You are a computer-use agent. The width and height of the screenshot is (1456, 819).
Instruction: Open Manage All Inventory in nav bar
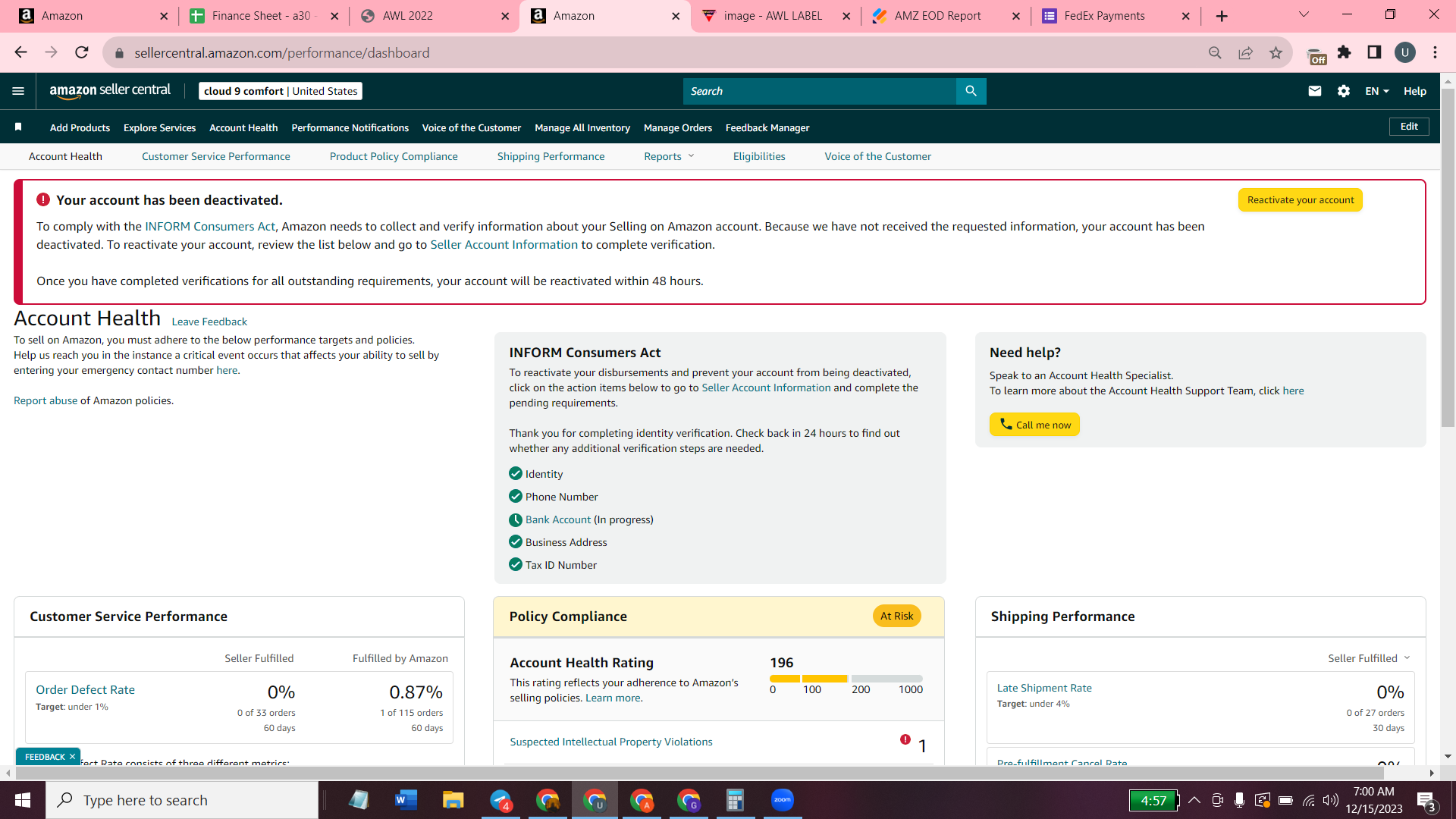tap(582, 127)
